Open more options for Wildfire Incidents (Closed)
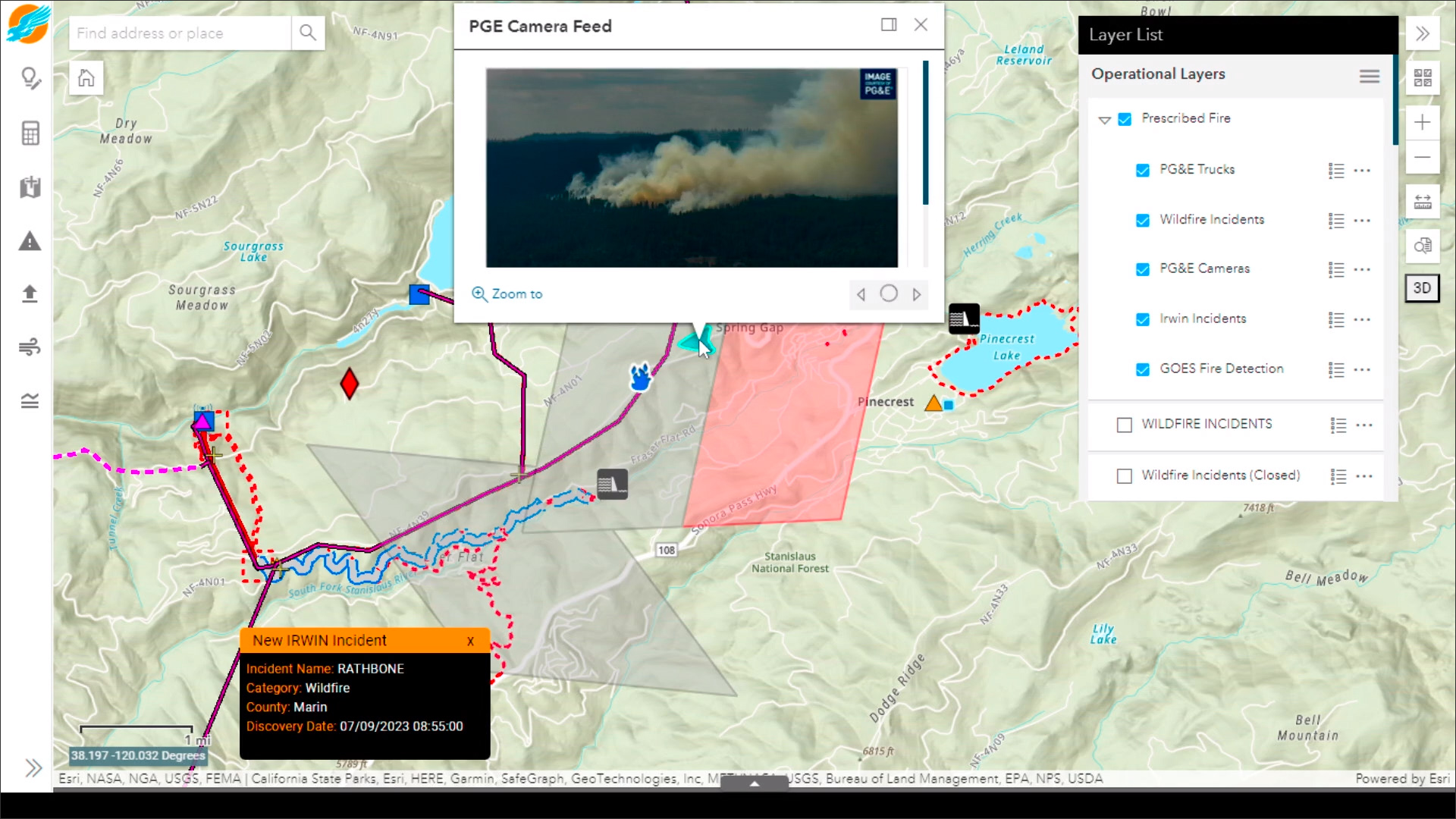Screen dimensions: 1456x819 click(x=1364, y=476)
